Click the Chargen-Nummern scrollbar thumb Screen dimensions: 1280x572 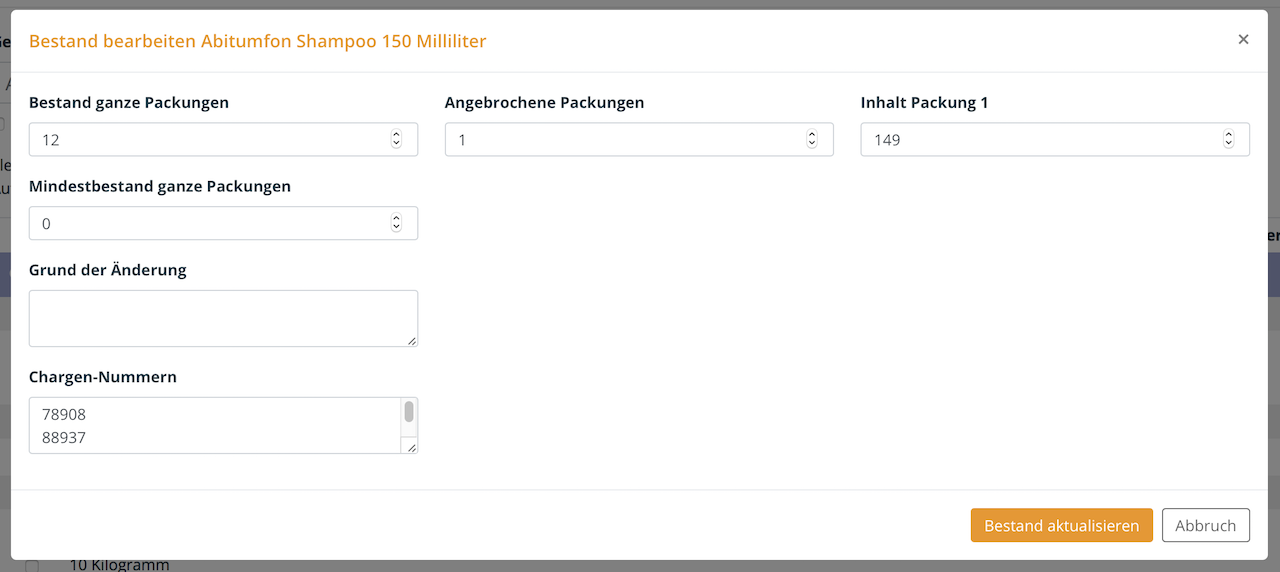tap(409, 412)
